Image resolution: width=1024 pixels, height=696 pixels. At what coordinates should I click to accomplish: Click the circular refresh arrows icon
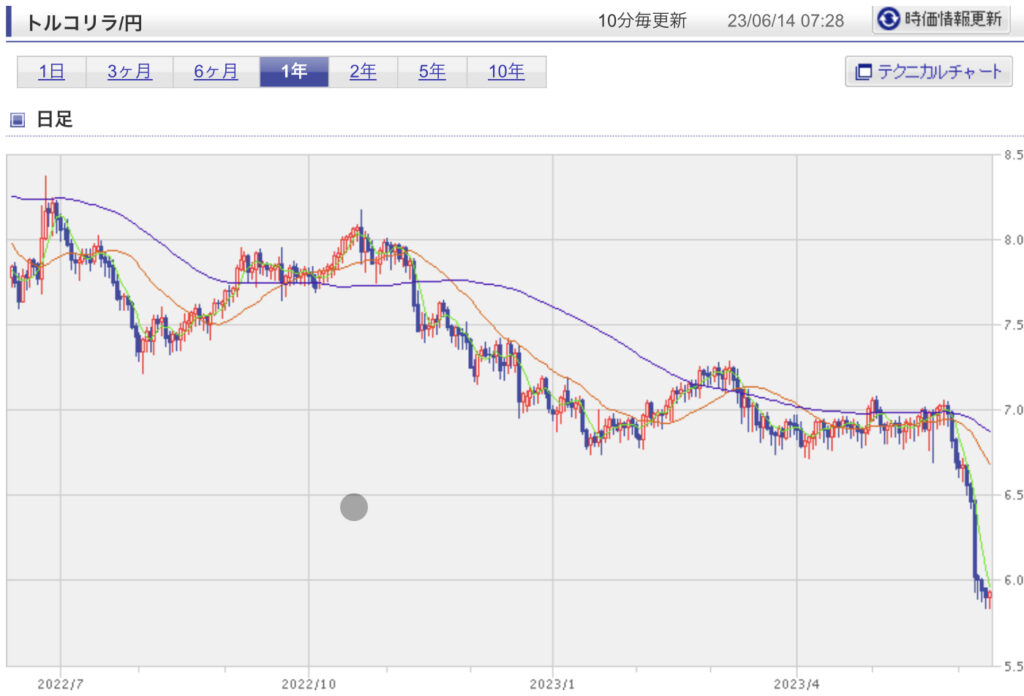(x=887, y=20)
